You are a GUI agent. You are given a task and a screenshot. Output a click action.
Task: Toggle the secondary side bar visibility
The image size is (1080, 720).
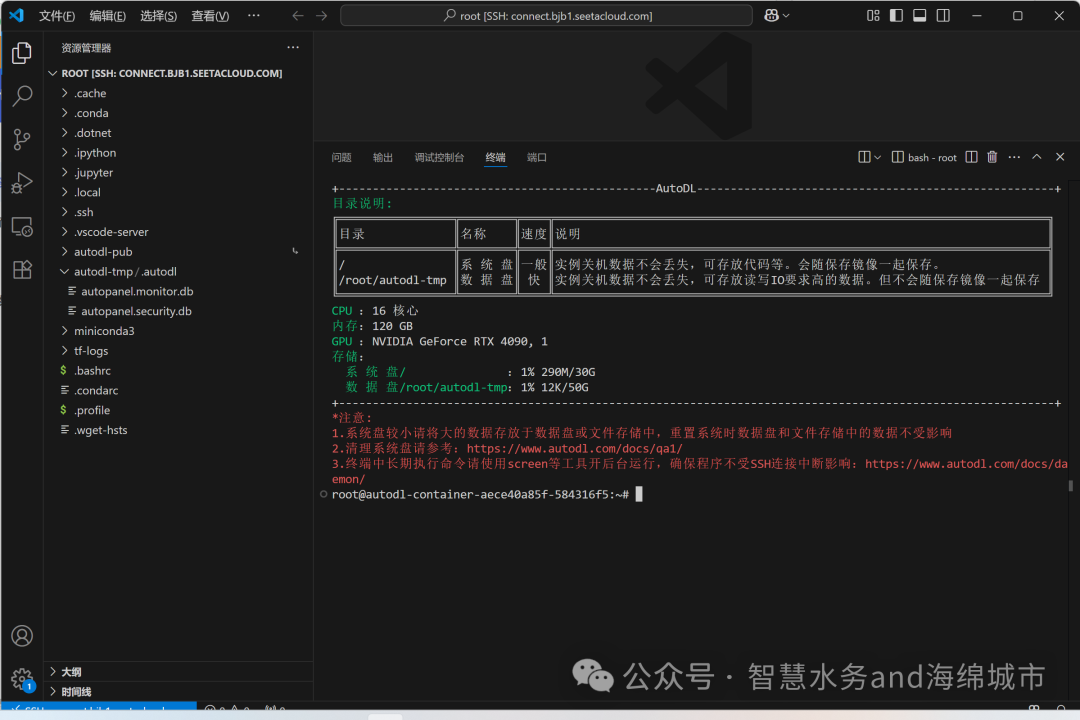pos(943,15)
